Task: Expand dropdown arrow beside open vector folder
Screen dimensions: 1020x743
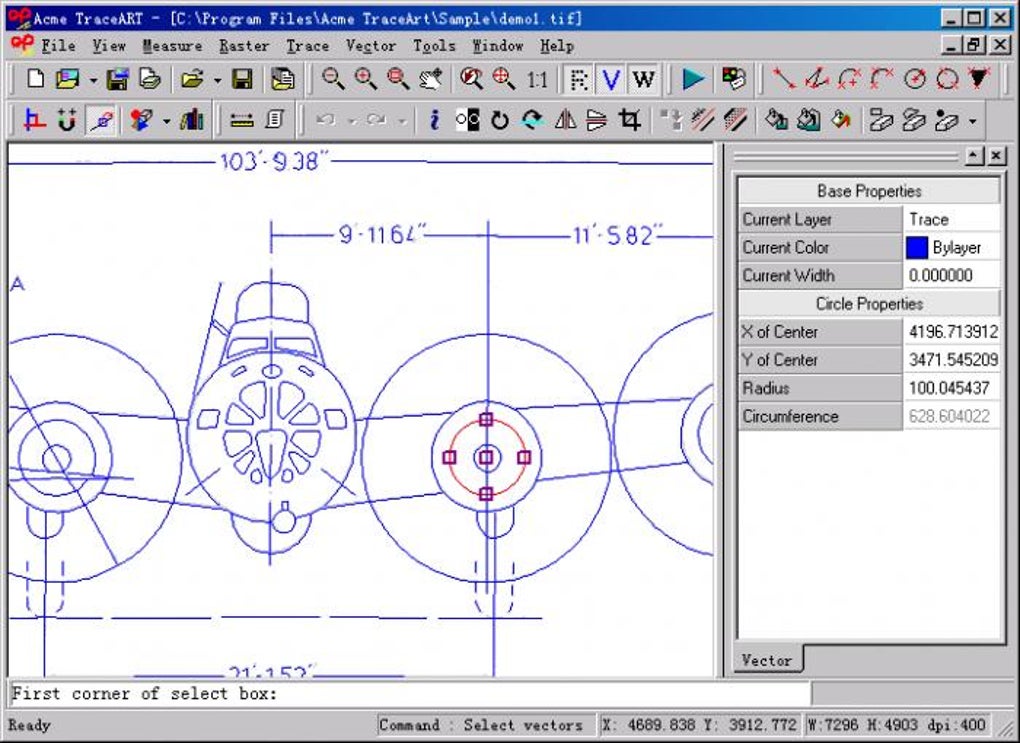Action: point(217,81)
